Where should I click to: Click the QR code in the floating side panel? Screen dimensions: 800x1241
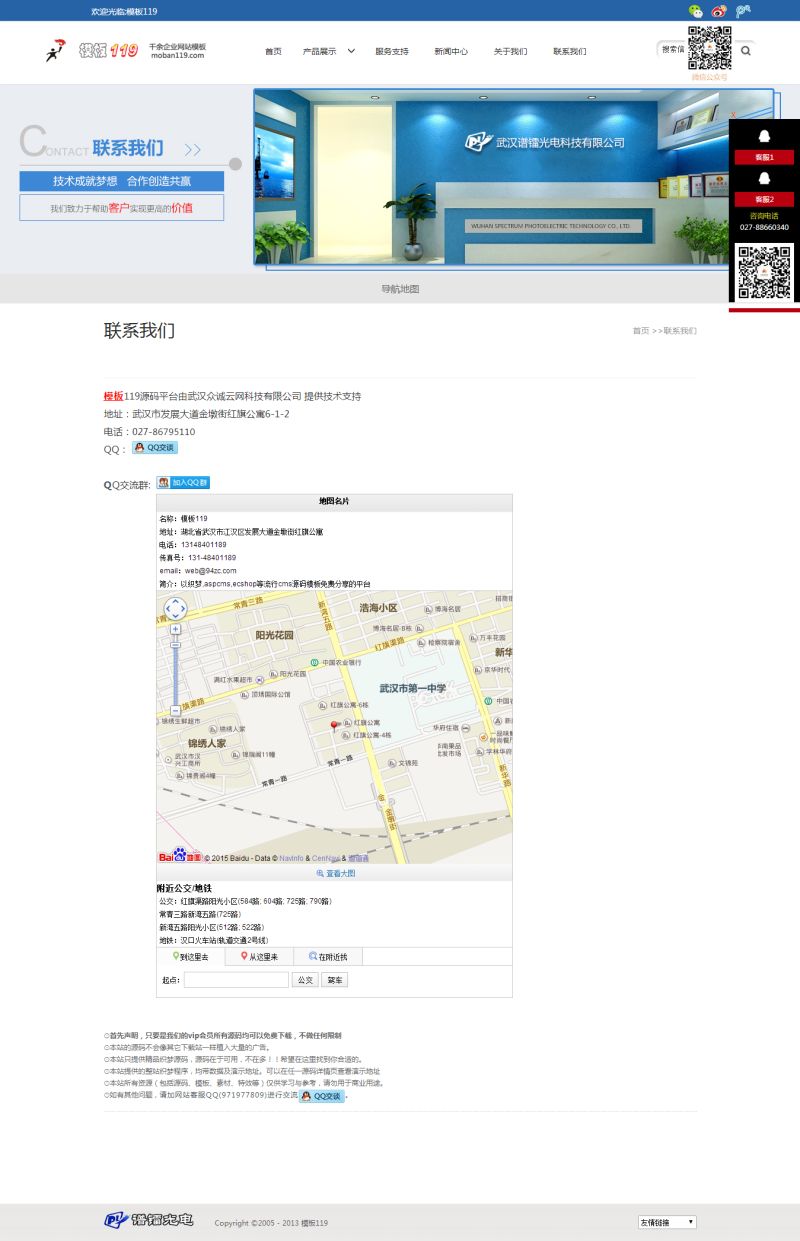764,271
